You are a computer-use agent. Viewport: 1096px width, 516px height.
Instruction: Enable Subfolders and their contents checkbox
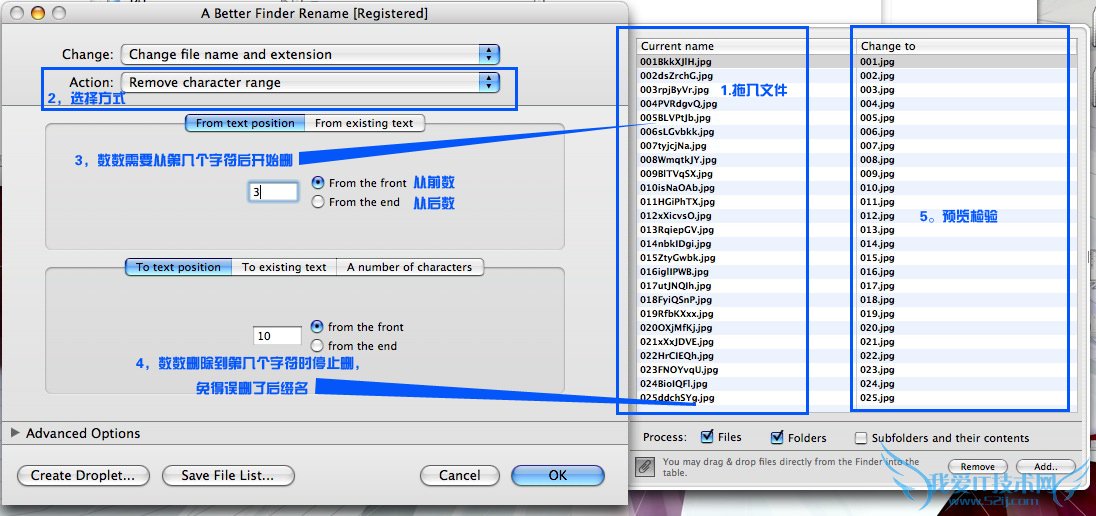(861, 438)
